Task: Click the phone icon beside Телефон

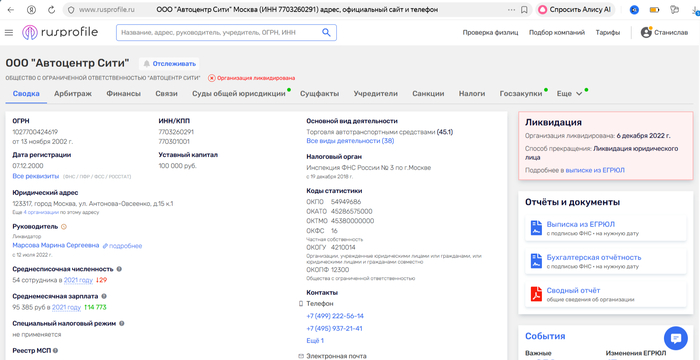Action: 300,304
